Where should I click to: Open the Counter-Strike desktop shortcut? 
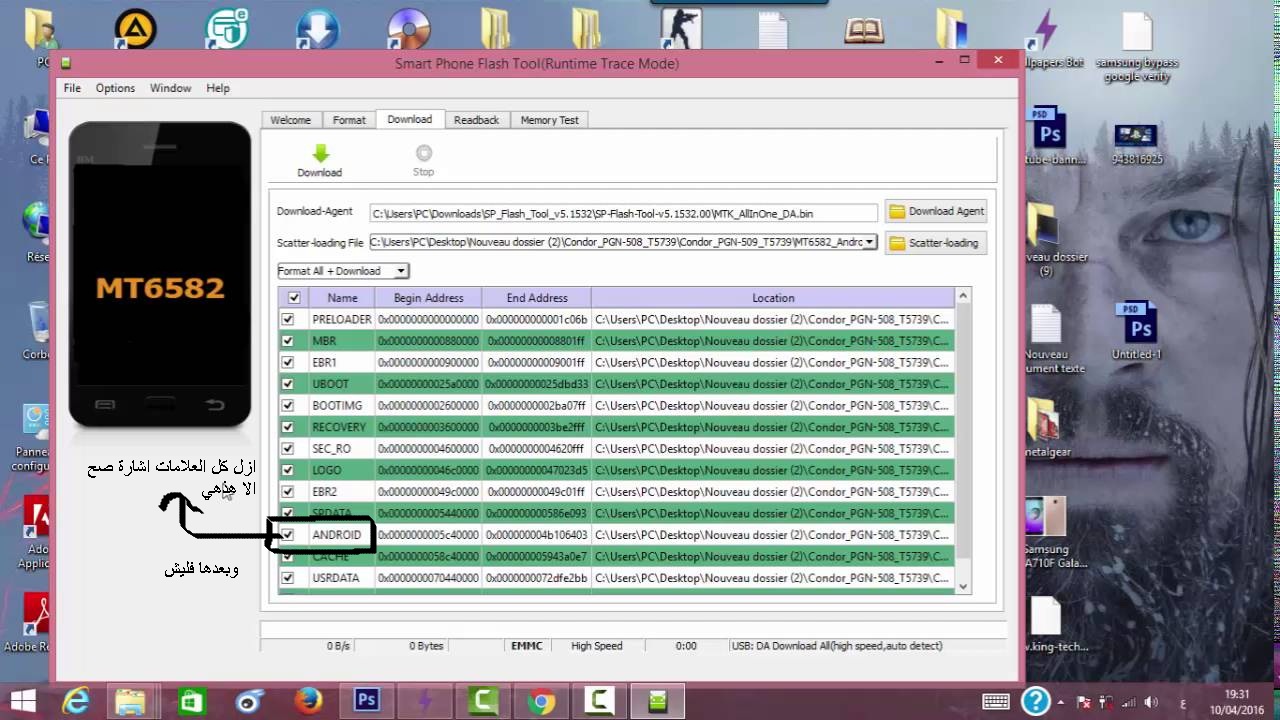tap(681, 28)
